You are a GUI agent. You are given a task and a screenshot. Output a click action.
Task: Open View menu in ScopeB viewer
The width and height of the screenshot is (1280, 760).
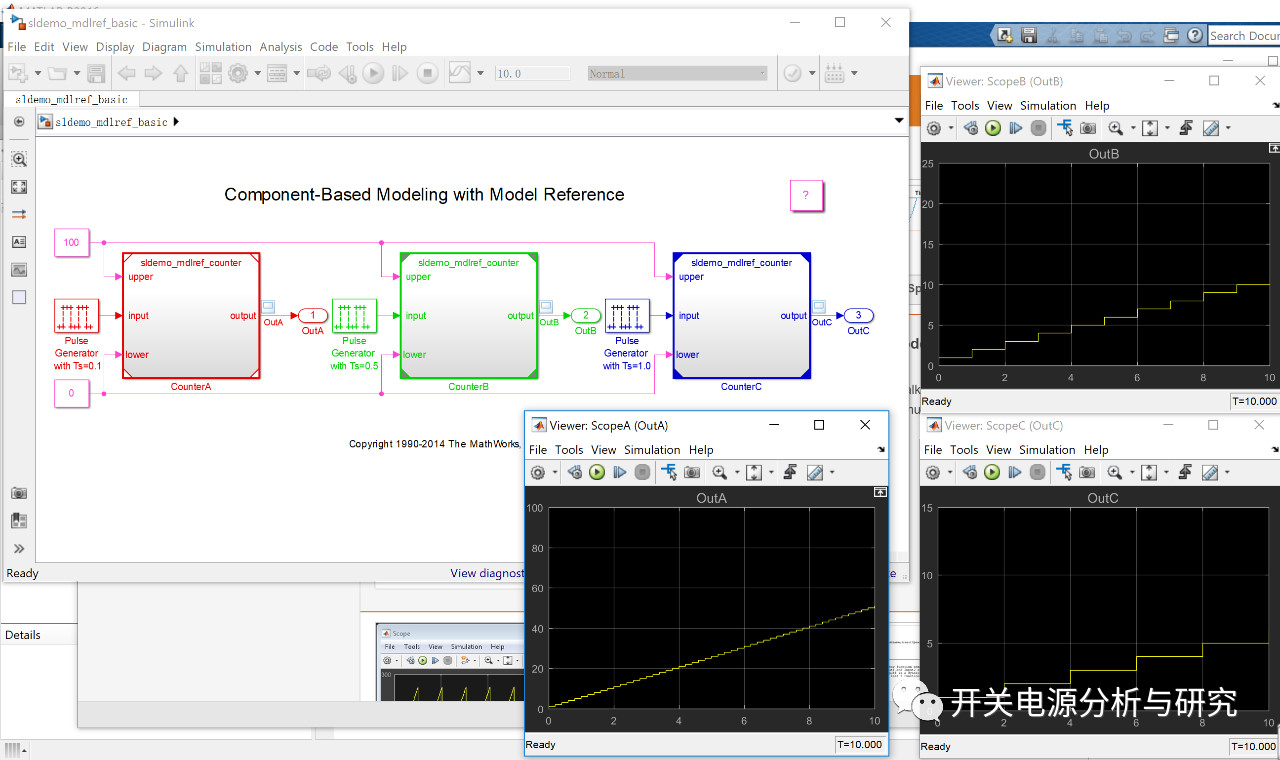pos(1000,106)
